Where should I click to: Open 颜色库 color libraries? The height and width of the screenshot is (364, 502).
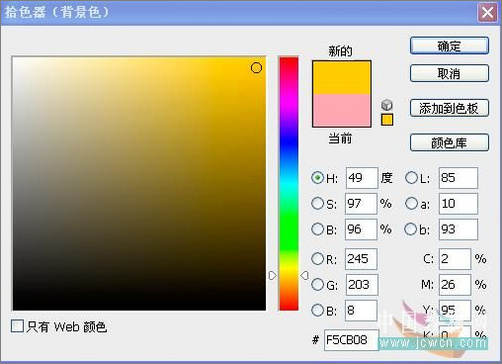click(449, 143)
